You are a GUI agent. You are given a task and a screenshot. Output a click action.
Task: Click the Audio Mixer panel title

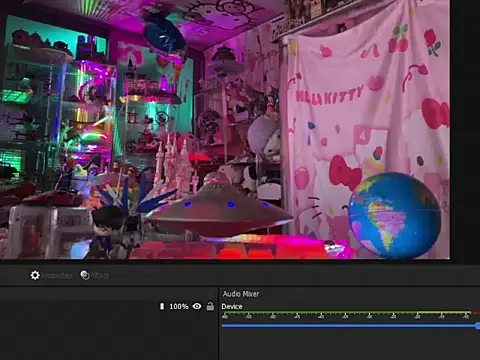(x=241, y=294)
